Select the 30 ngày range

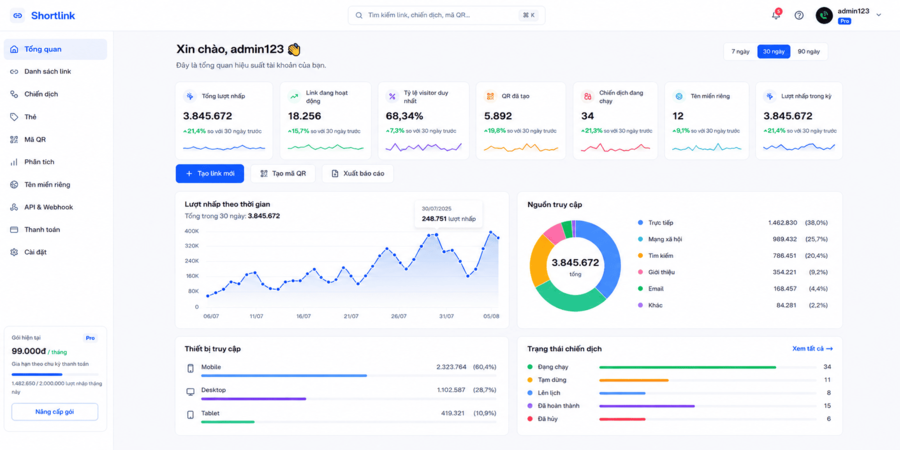click(774, 51)
